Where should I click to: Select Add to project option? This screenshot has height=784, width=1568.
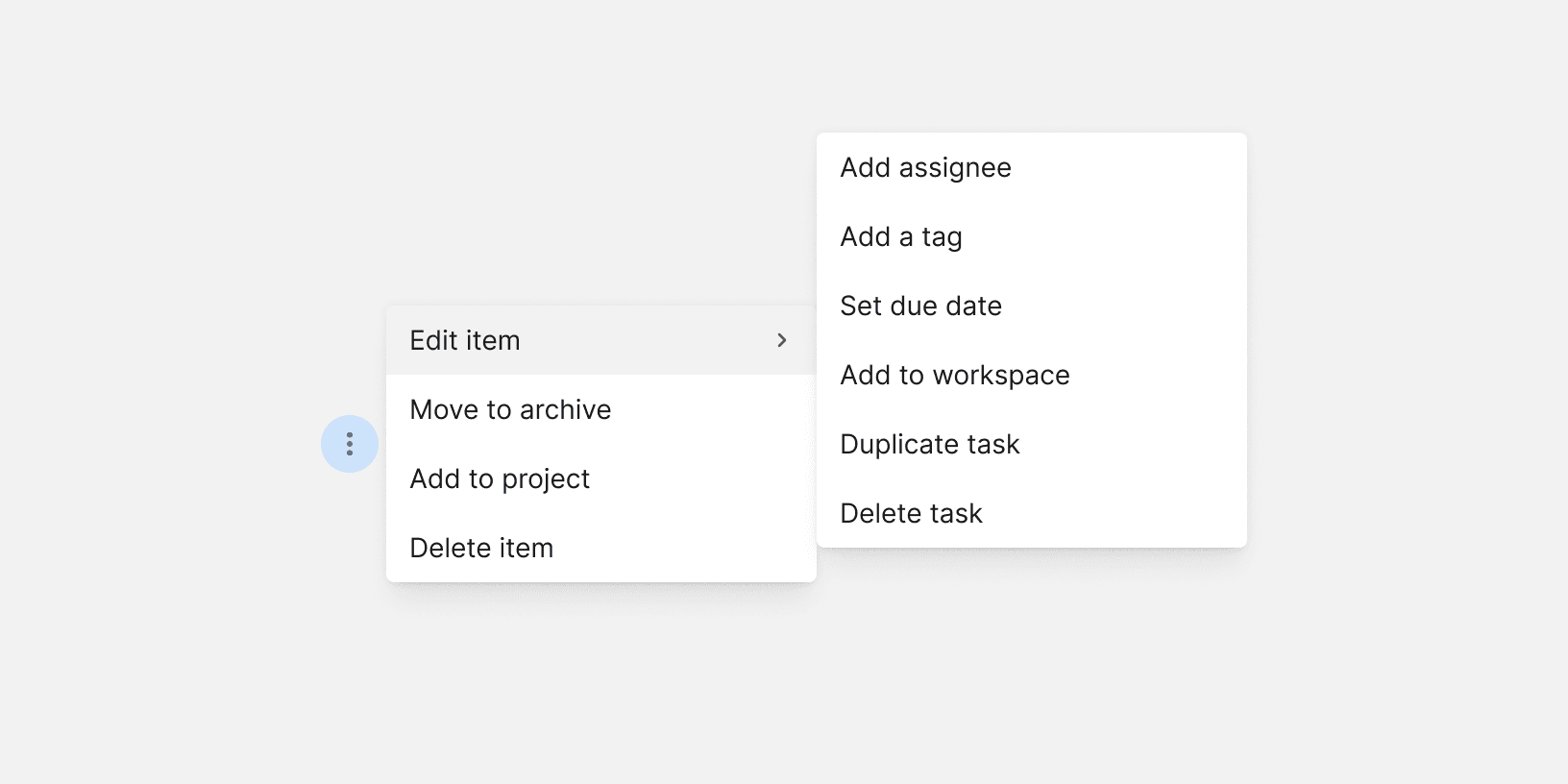(500, 478)
